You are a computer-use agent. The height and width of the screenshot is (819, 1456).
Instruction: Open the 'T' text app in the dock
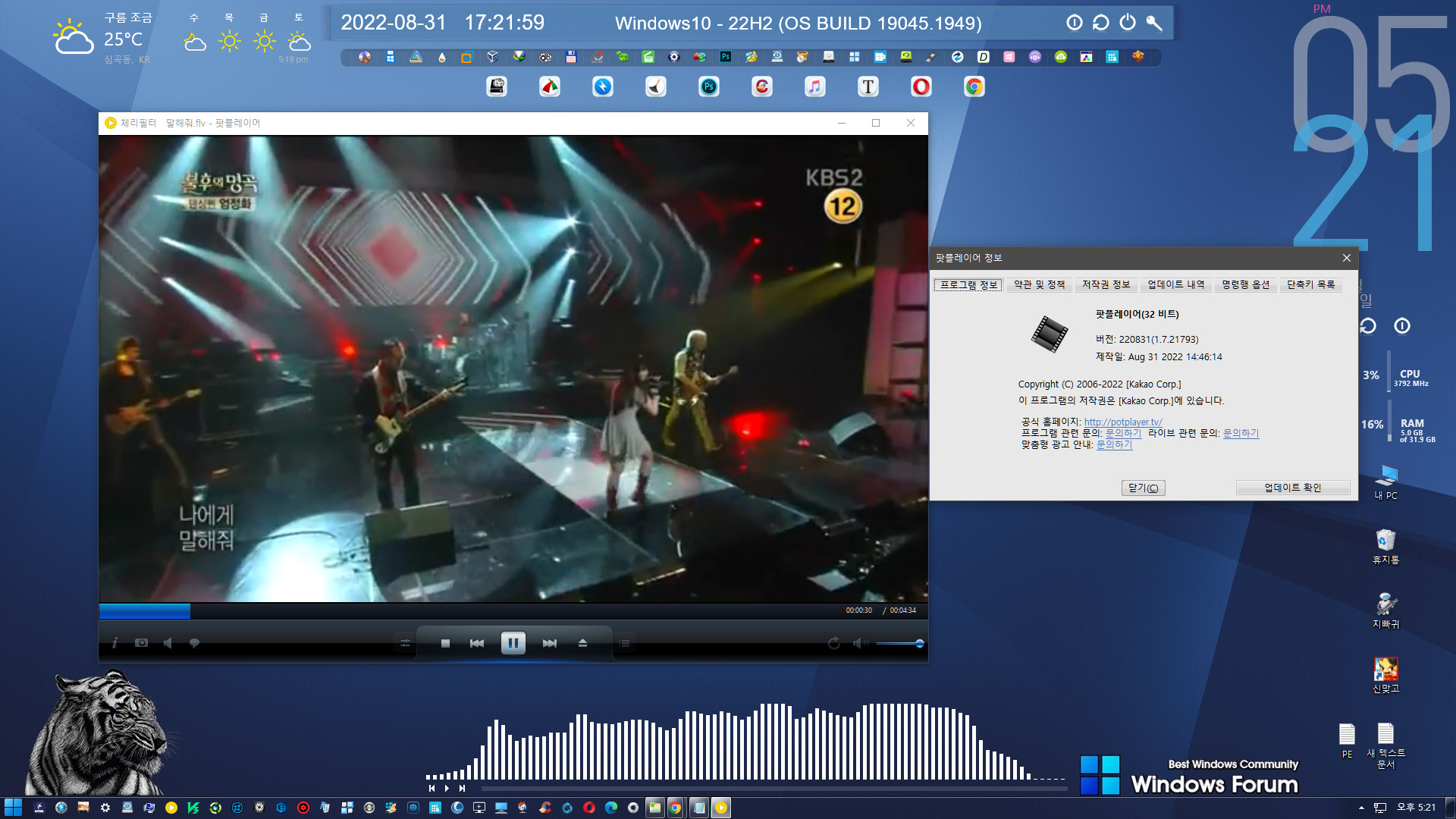point(868,87)
